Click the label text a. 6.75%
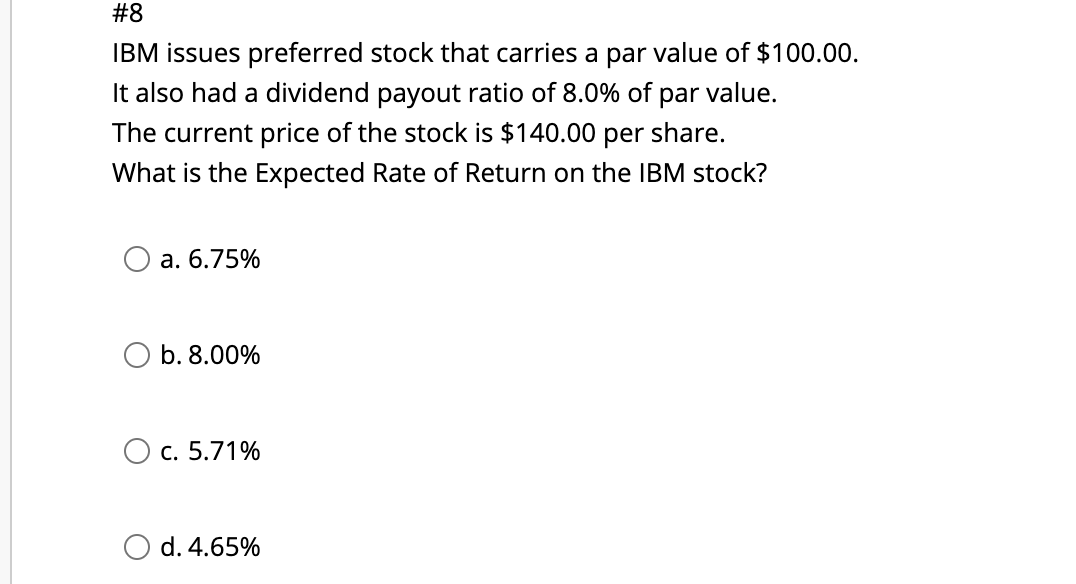The width and height of the screenshot is (1076, 584). pos(210,260)
